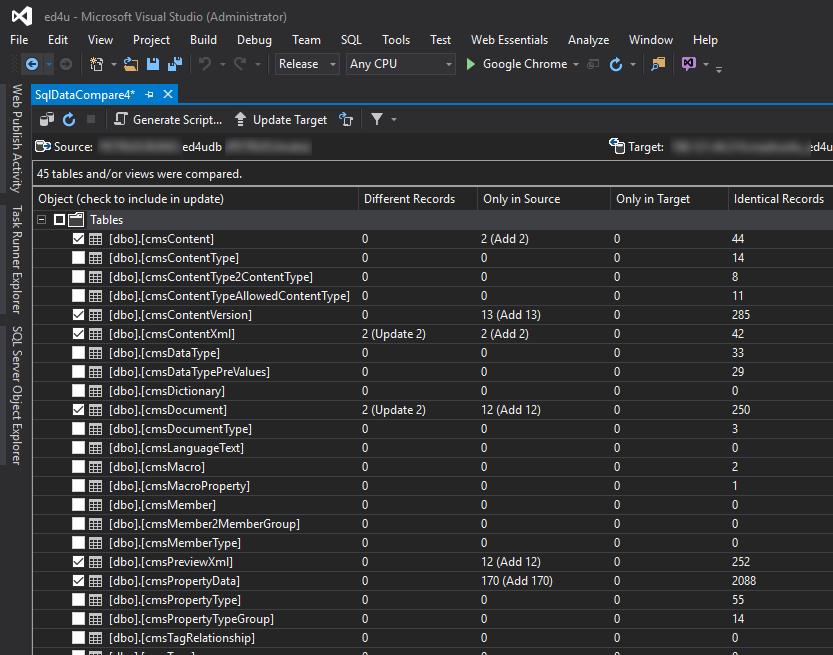The image size is (833, 655).
Task: Click the Refresh comparison icon
Action: coord(69,120)
